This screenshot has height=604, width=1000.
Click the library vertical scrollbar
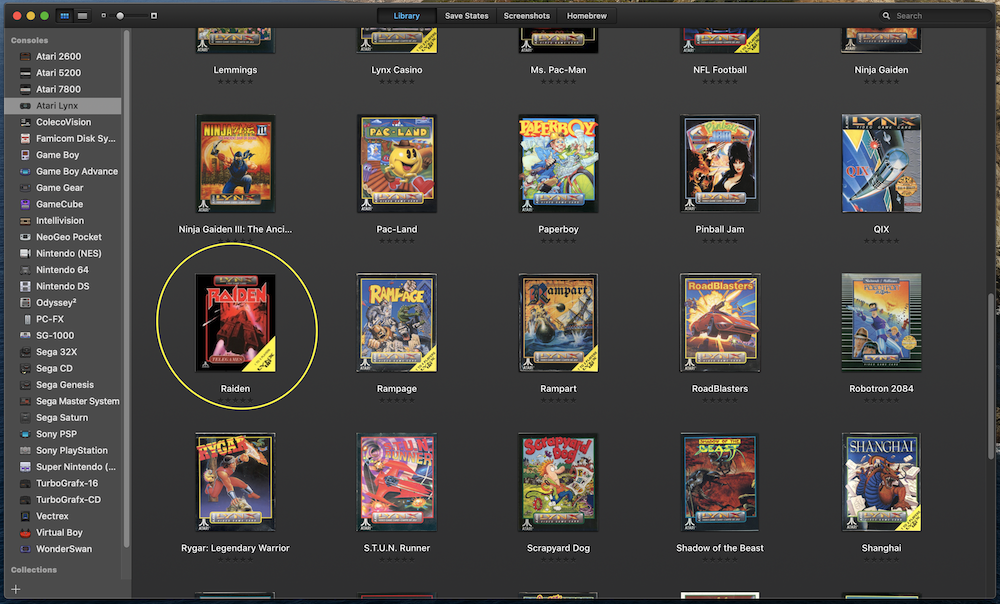point(991,376)
